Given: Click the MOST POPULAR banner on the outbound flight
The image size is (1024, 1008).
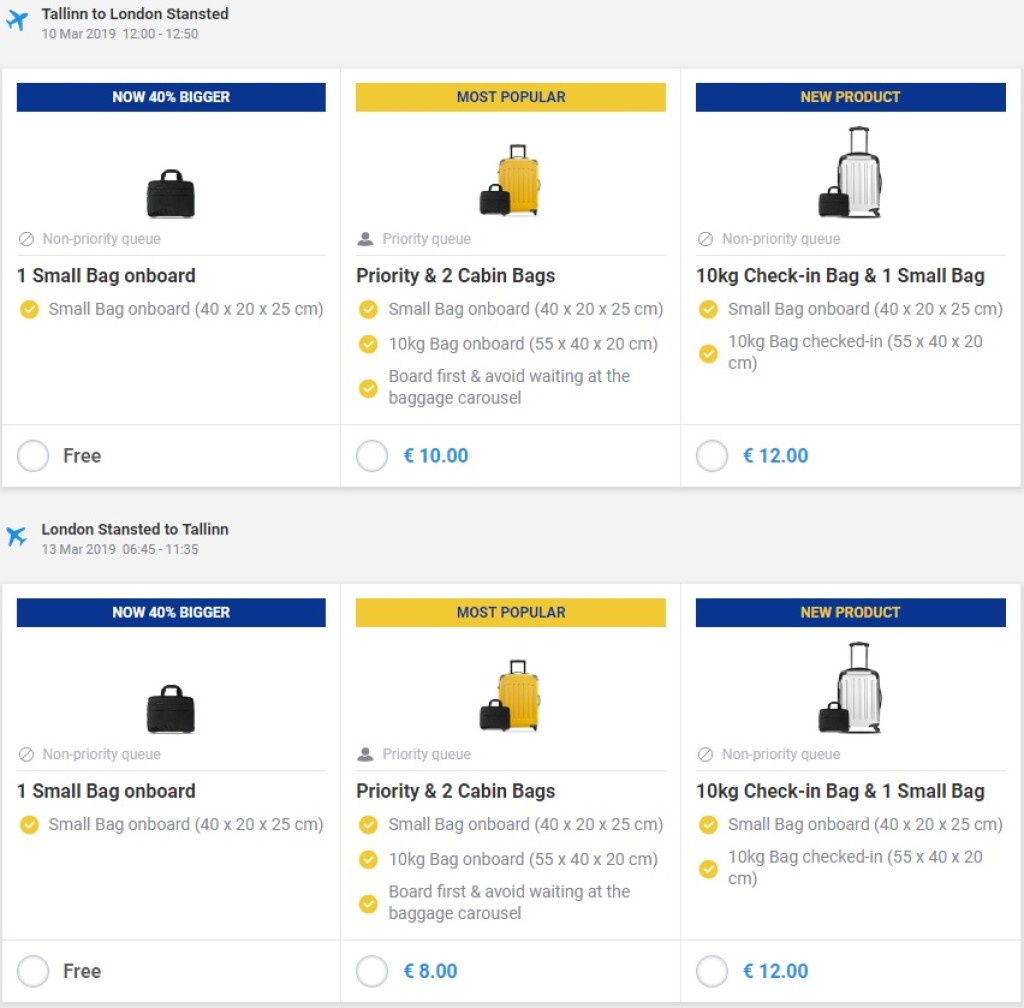Looking at the screenshot, I should (x=511, y=97).
